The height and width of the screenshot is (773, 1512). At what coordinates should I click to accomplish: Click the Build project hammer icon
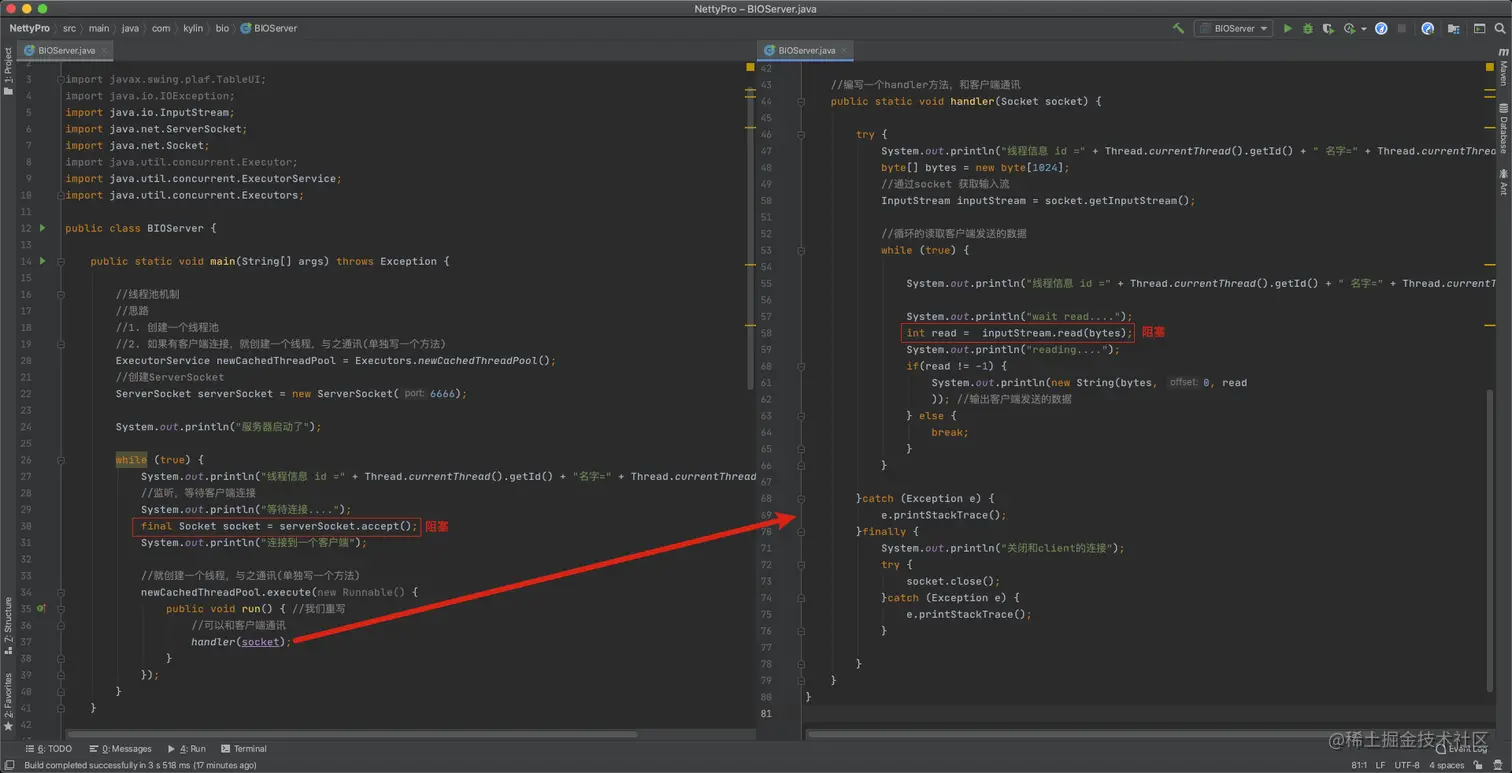1178,29
